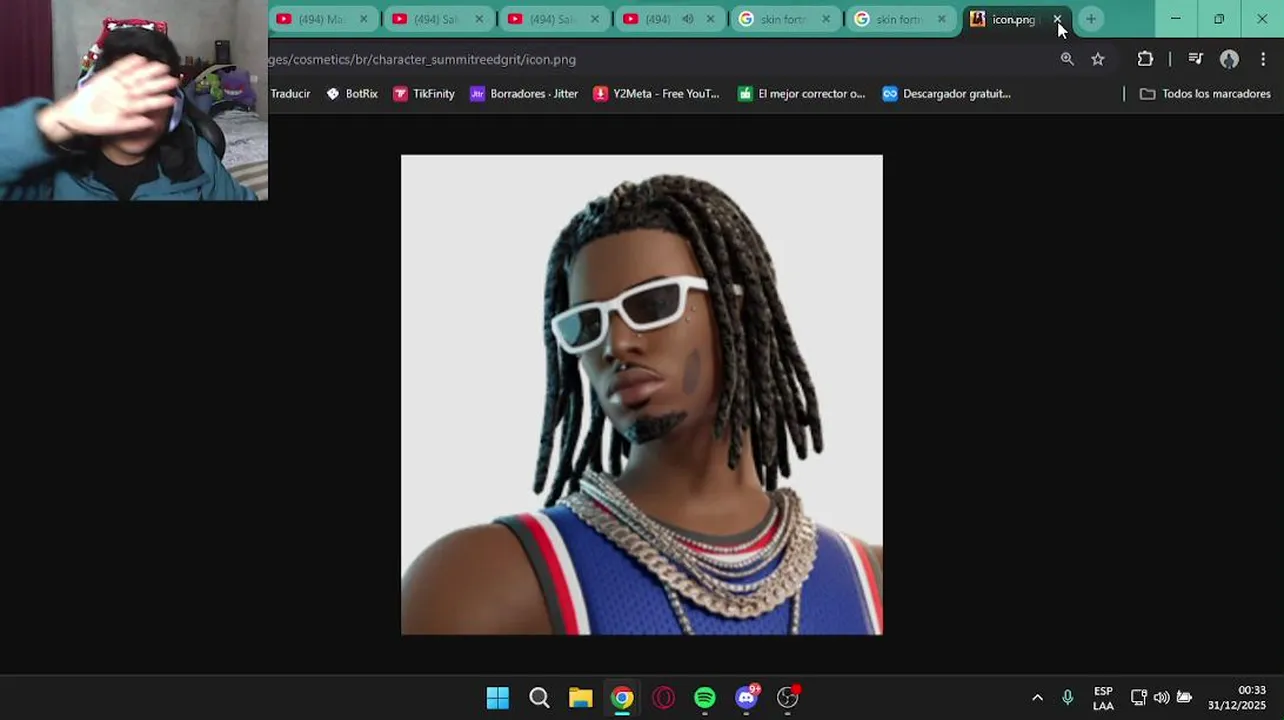Viewport: 1284px width, 720px height.
Task: Open Opera browser from taskbar
Action: 663,698
